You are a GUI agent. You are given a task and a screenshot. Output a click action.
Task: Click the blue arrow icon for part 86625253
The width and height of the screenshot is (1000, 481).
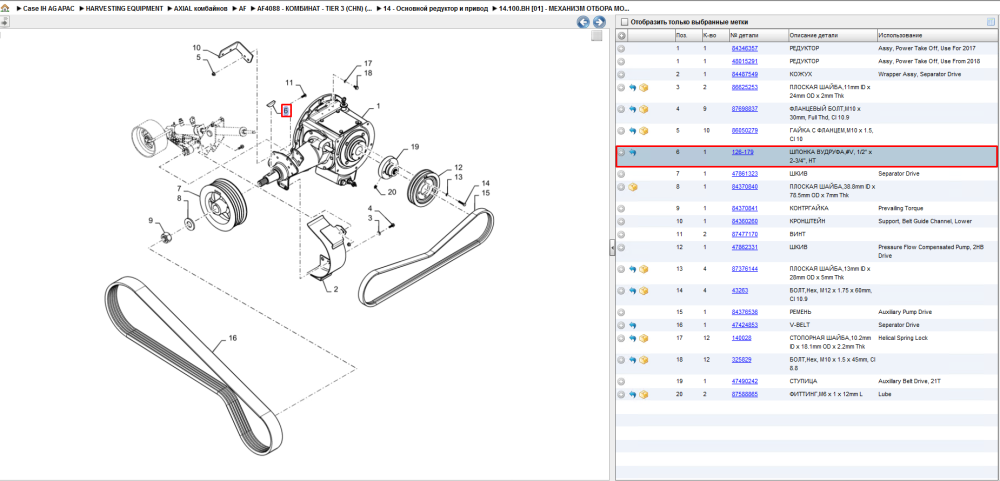(x=633, y=87)
